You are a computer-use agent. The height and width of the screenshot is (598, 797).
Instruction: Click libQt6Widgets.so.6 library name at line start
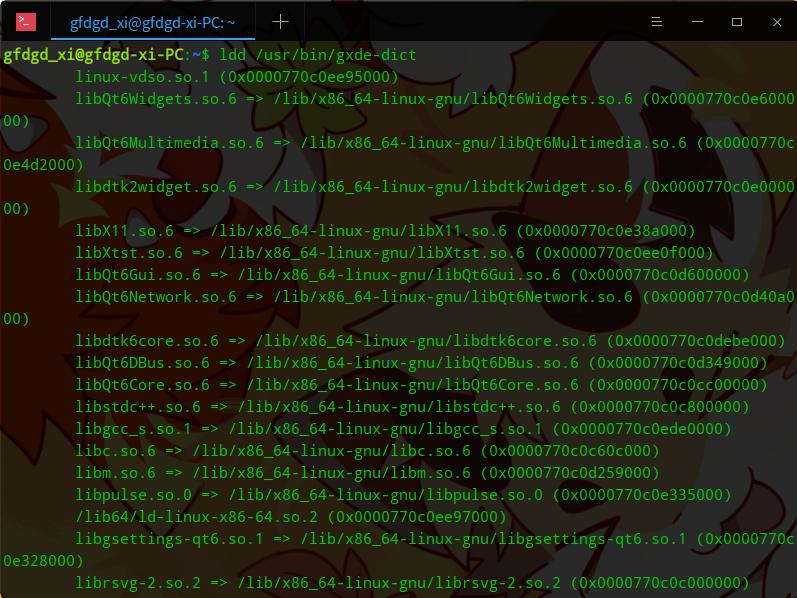pos(156,99)
